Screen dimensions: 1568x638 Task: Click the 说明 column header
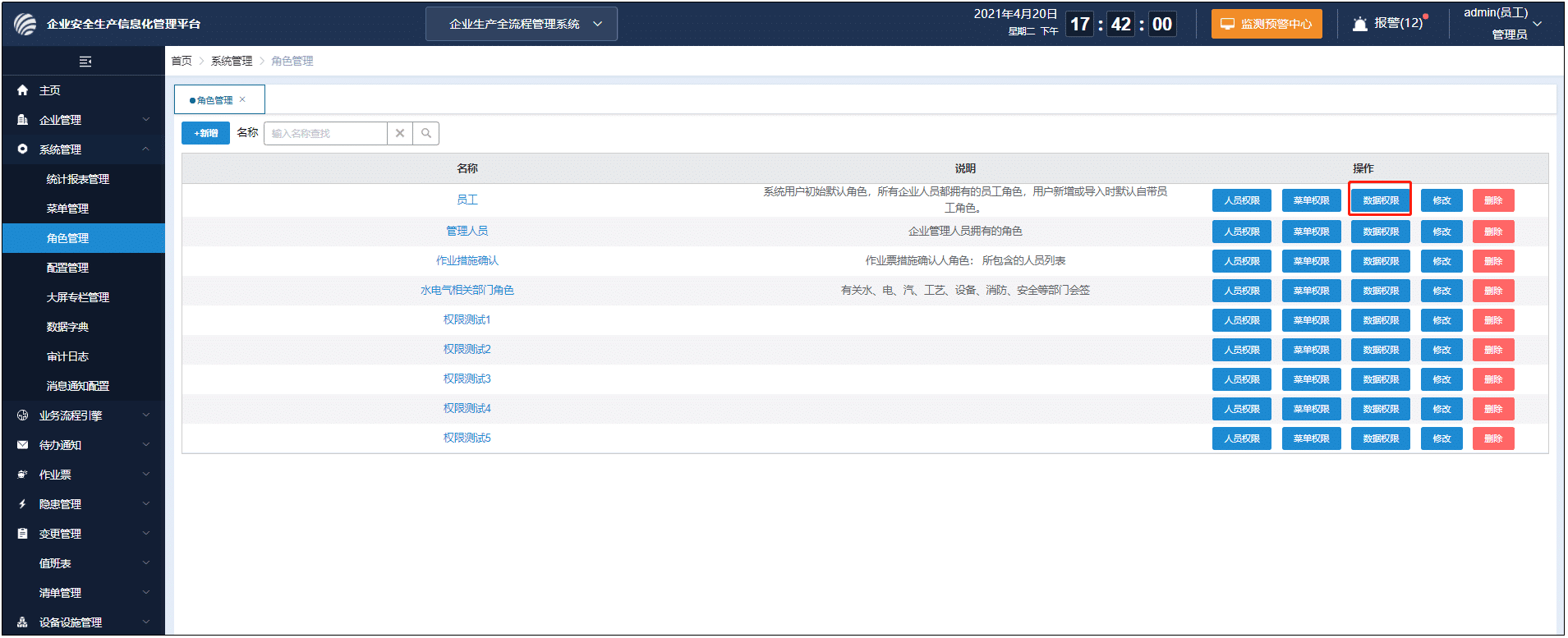pos(965,168)
